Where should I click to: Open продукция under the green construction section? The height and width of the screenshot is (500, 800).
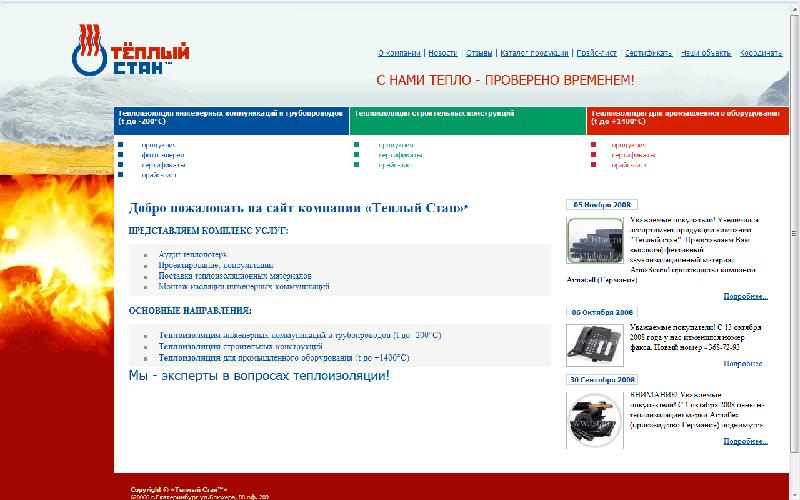(x=396, y=145)
